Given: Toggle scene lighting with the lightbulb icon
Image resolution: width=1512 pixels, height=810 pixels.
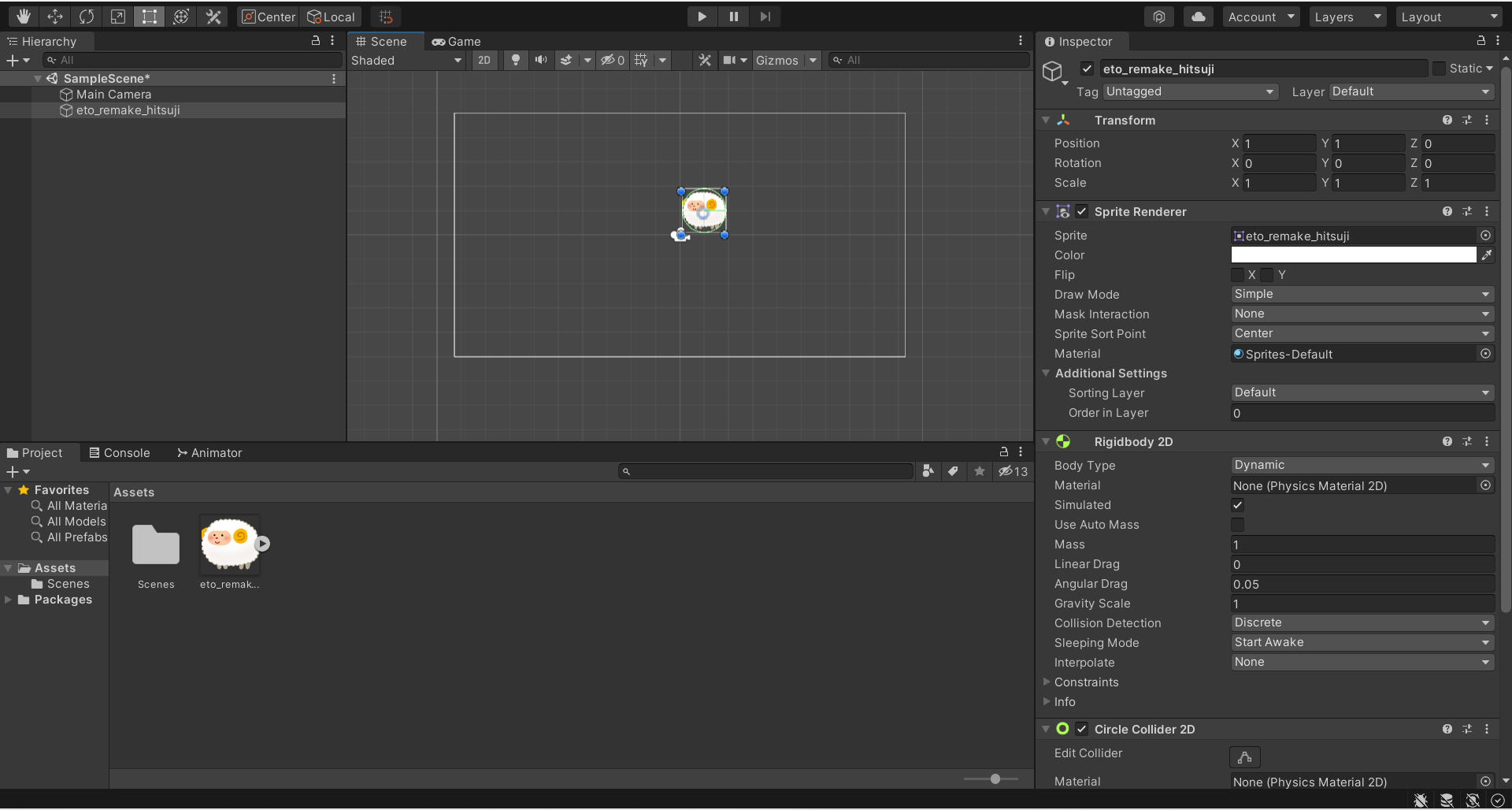Looking at the screenshot, I should click(515, 60).
